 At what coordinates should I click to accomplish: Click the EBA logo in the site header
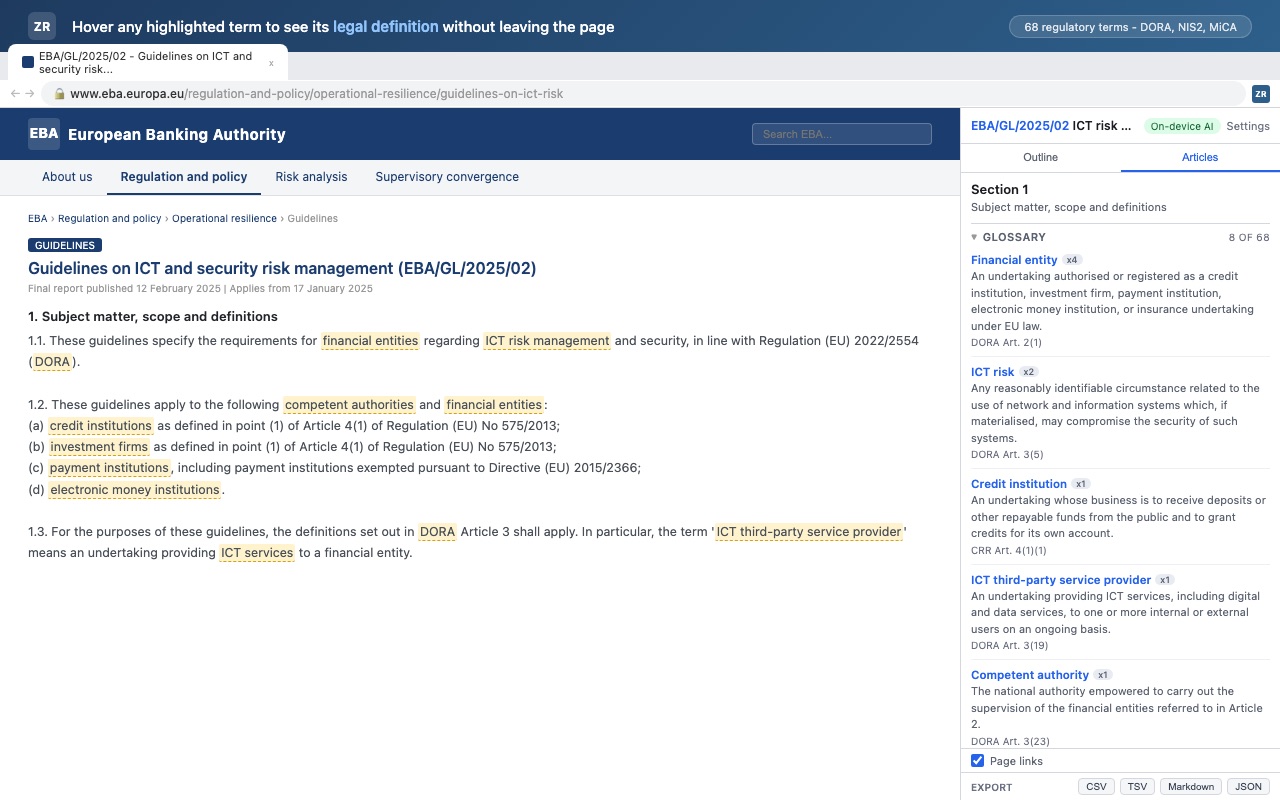(44, 134)
